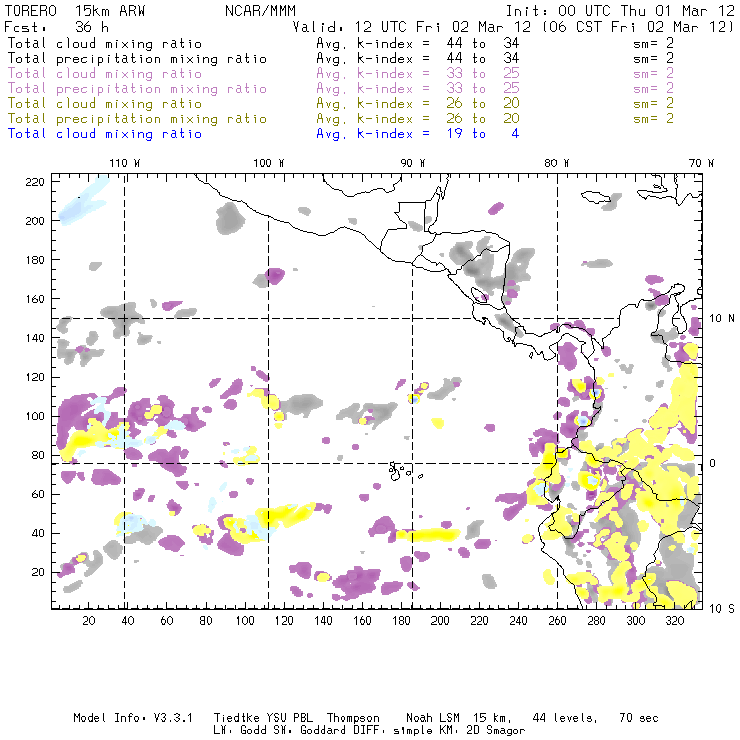
Task: Select the "Valid: 12 UTC Fri 02 Mar 12" text
Action: (412, 26)
